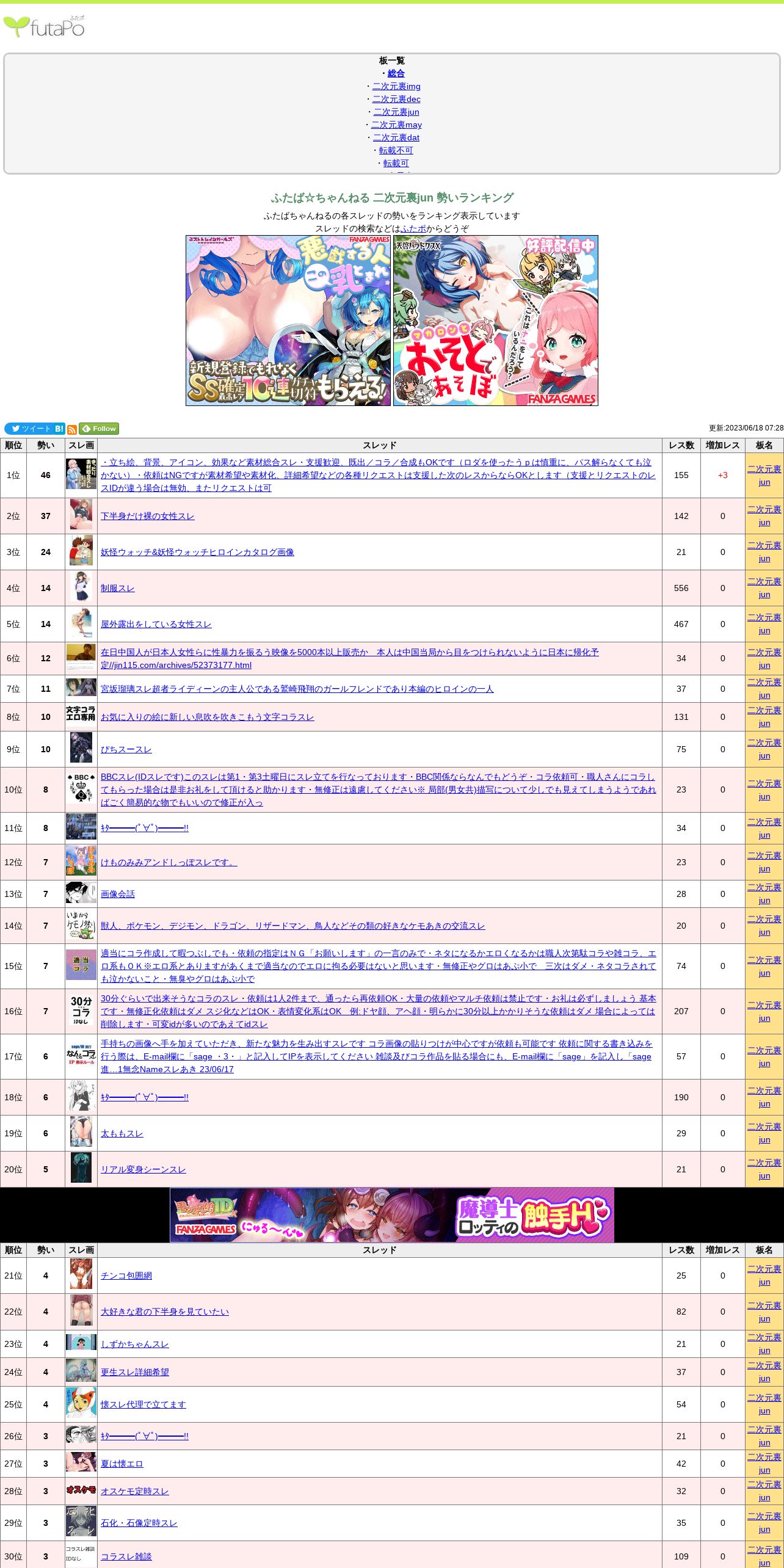Screen dimensions: 784x1568
Task: Open the 太ももスレ thread
Action: [x=122, y=1133]
